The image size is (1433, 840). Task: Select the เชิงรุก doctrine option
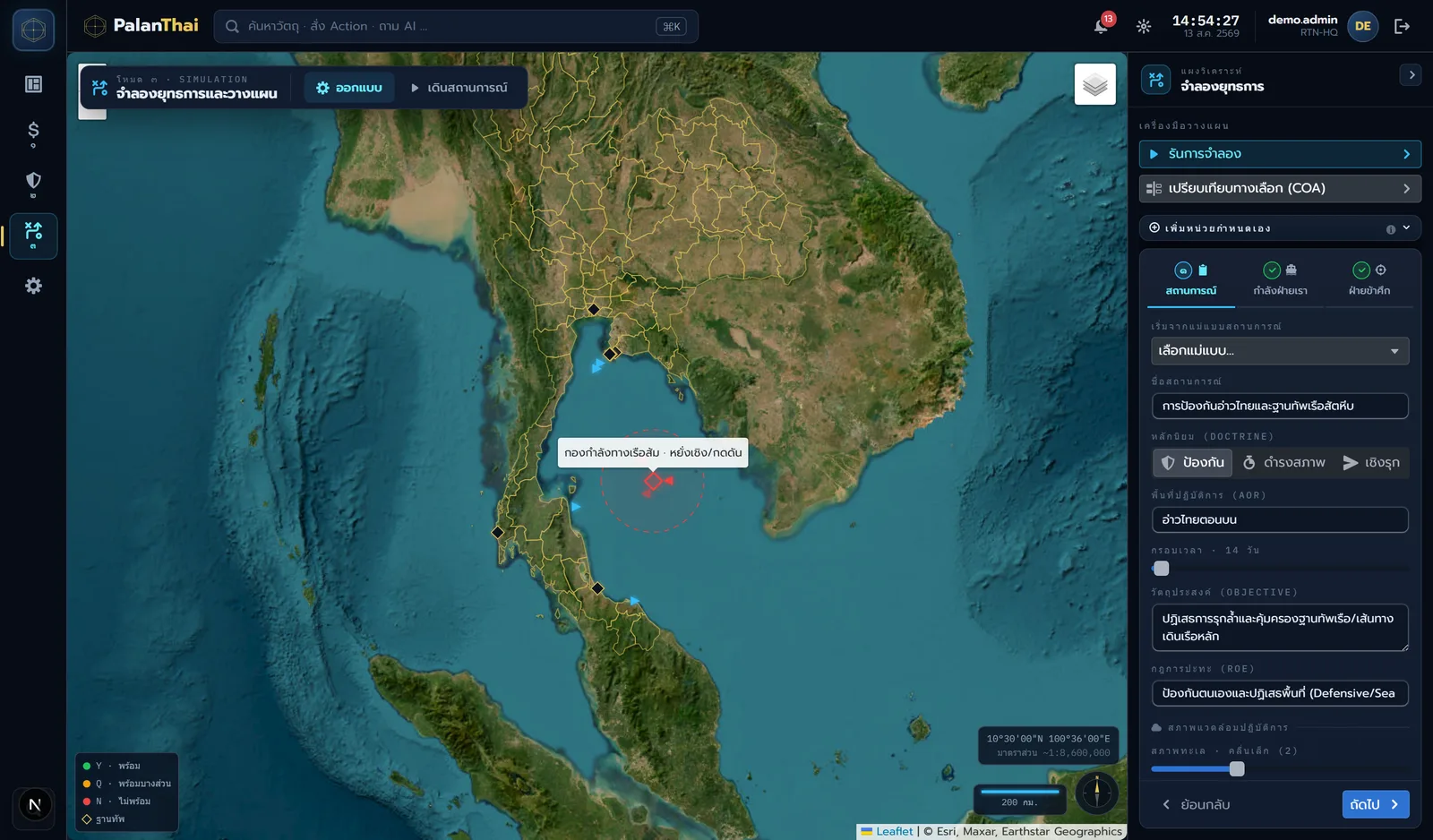(x=1371, y=462)
